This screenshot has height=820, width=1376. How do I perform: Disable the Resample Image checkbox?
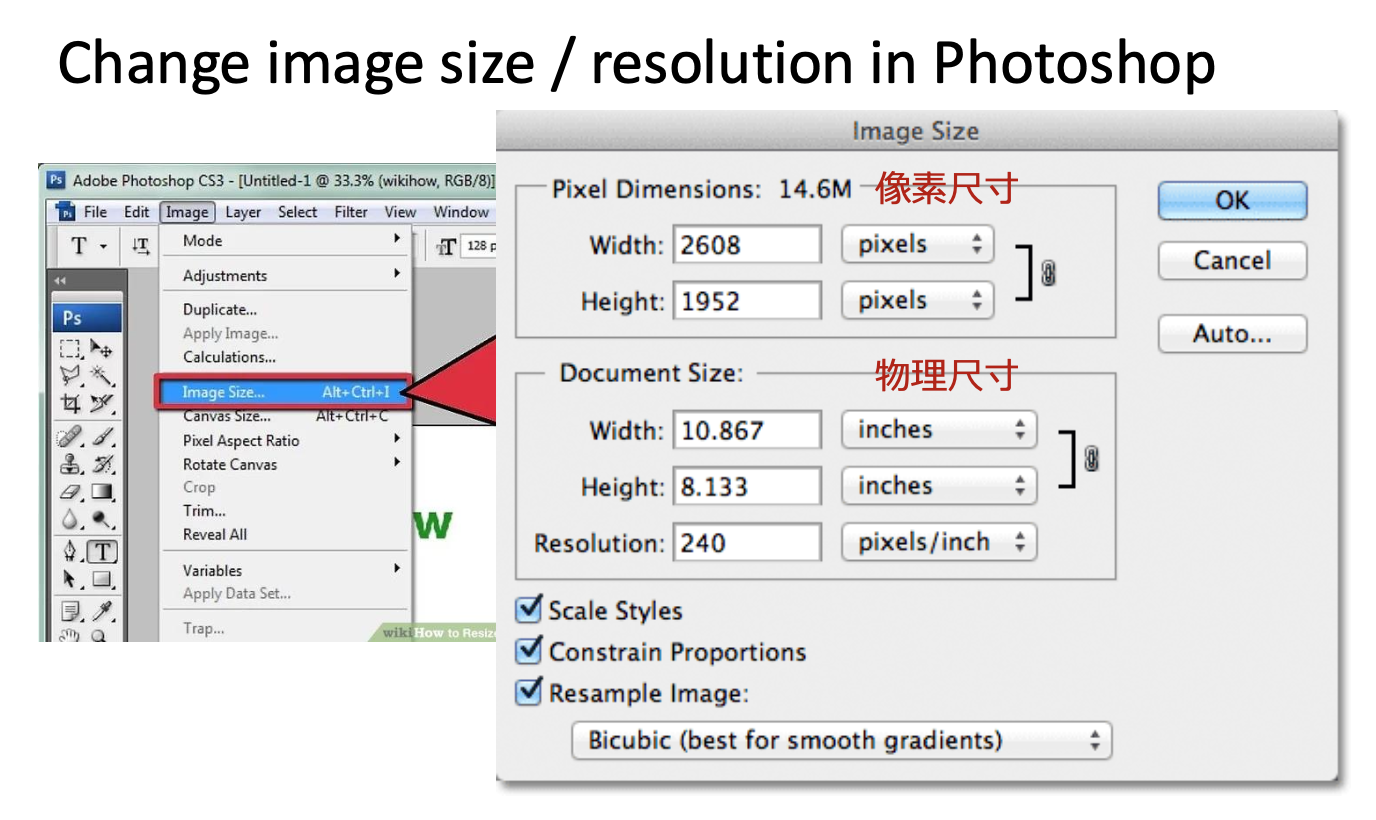[x=529, y=692]
